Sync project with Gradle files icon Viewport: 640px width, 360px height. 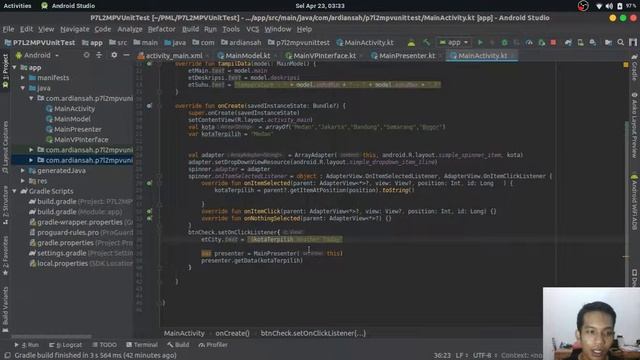[568, 42]
